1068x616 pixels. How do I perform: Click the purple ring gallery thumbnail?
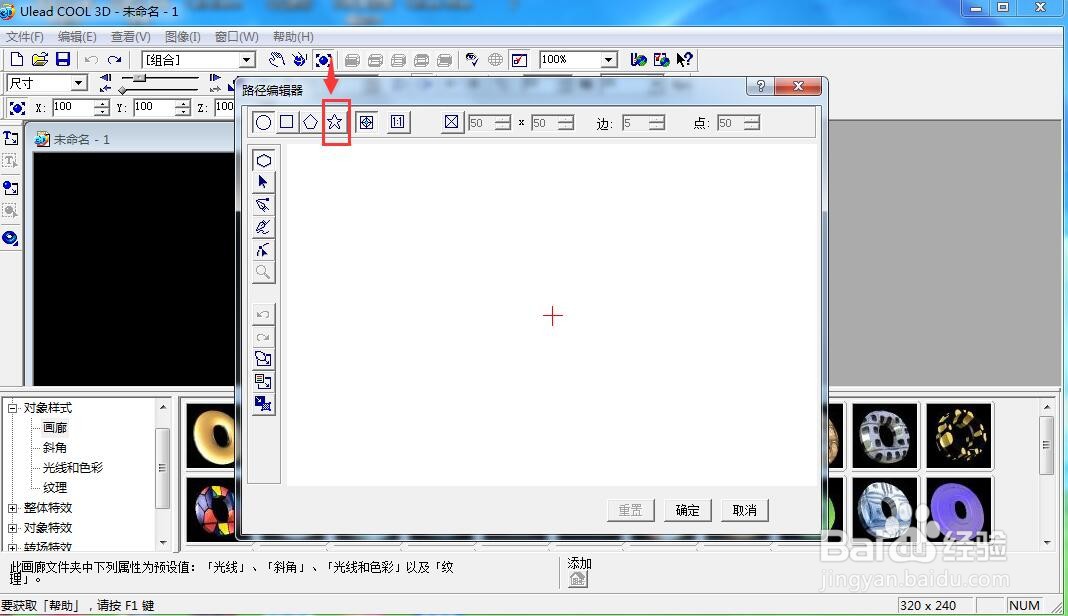tap(959, 509)
